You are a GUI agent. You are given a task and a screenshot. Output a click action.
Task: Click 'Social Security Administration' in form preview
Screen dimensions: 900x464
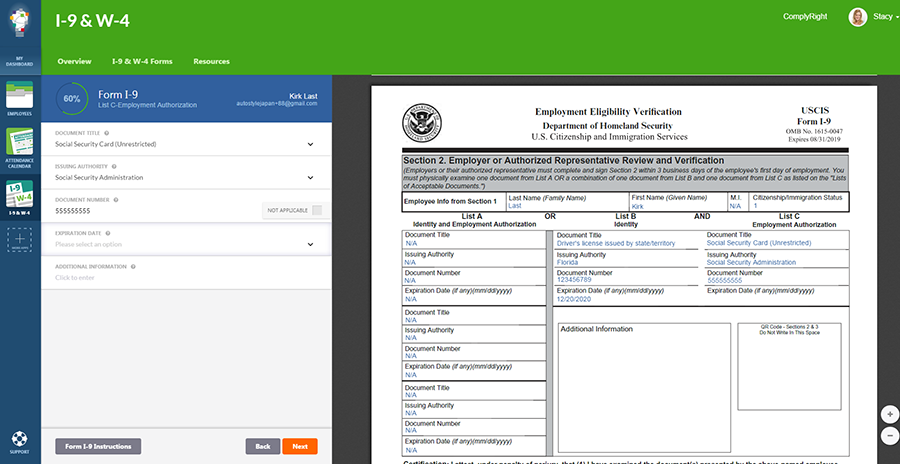pyautogui.click(x=751, y=262)
